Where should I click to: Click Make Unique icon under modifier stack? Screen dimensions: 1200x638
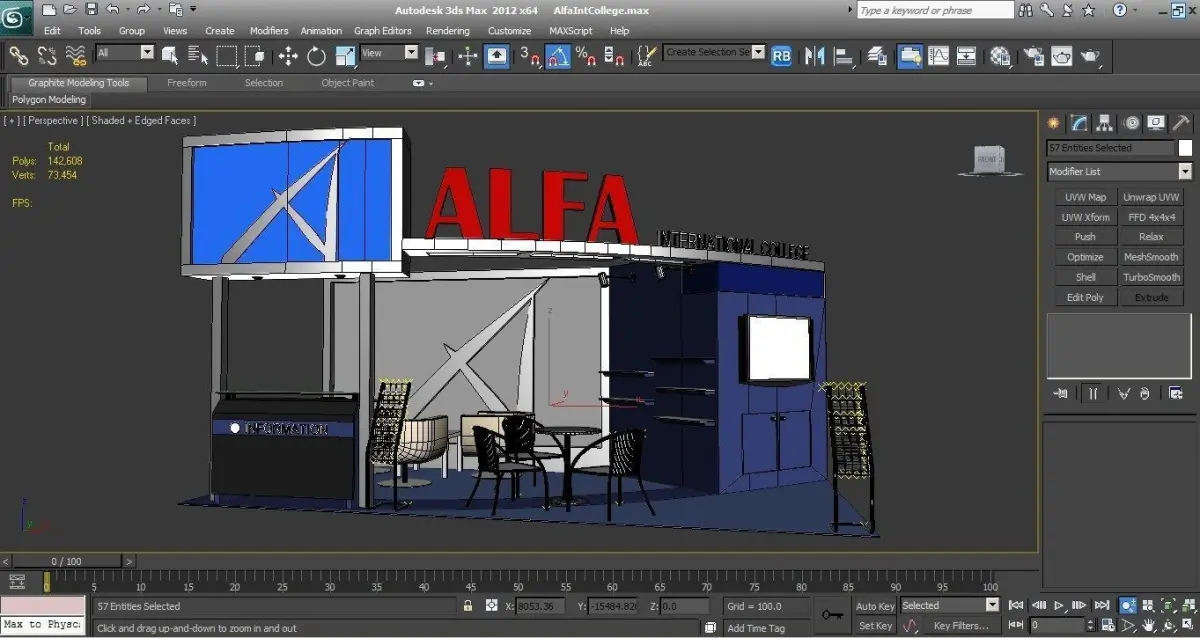coord(1124,393)
